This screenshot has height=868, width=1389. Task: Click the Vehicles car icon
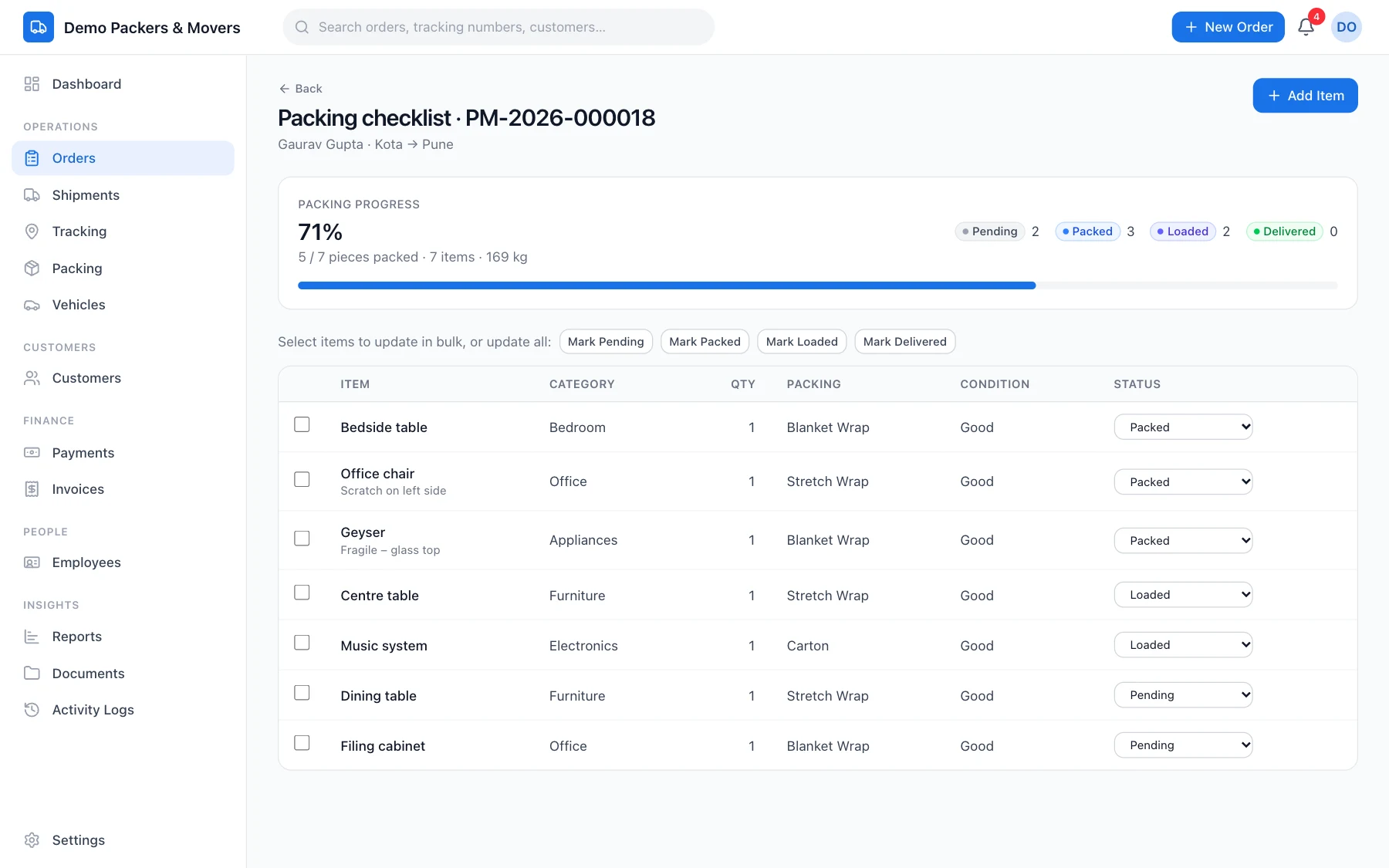pos(32,305)
